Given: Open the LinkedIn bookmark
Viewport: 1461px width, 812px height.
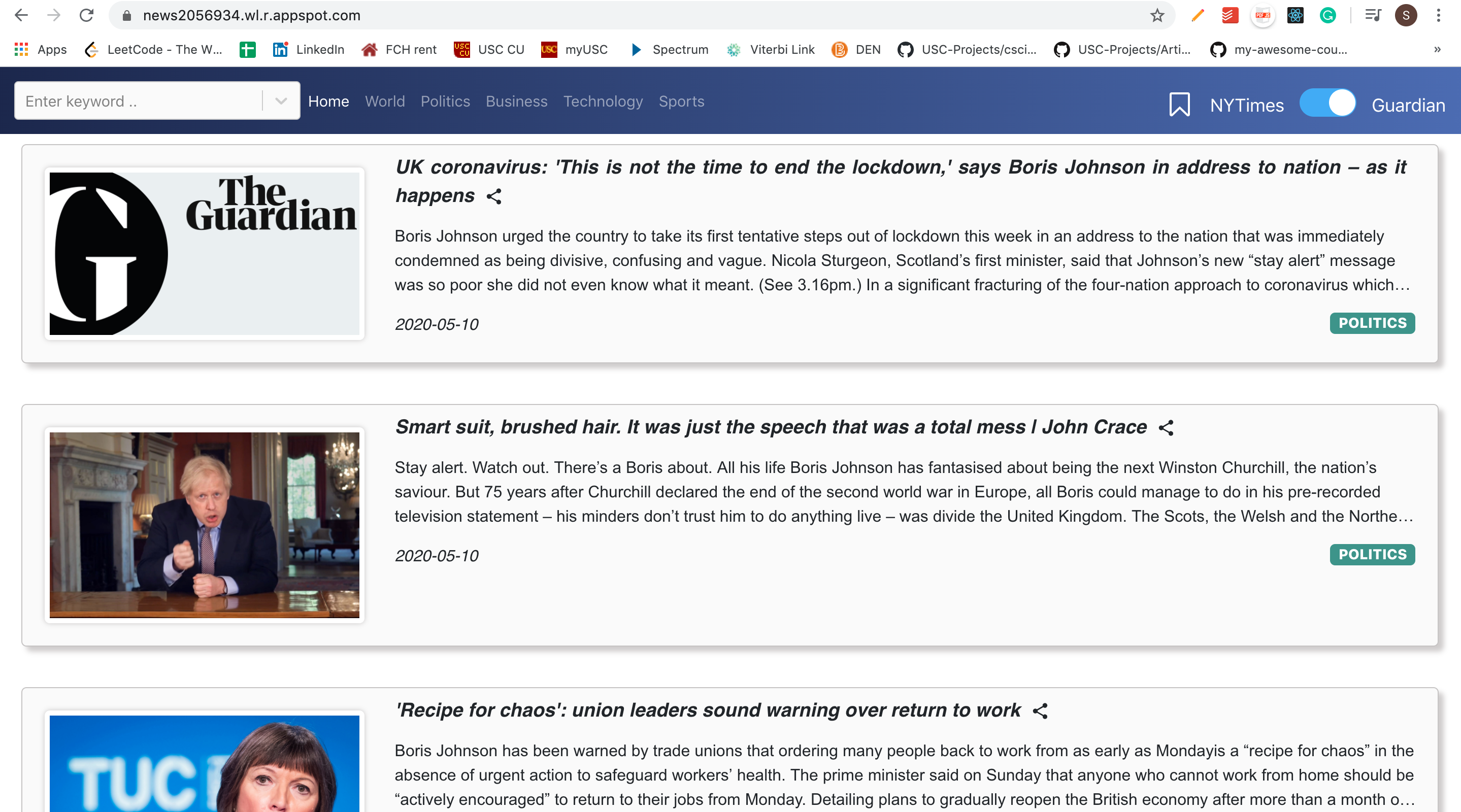Looking at the screenshot, I should [309, 49].
